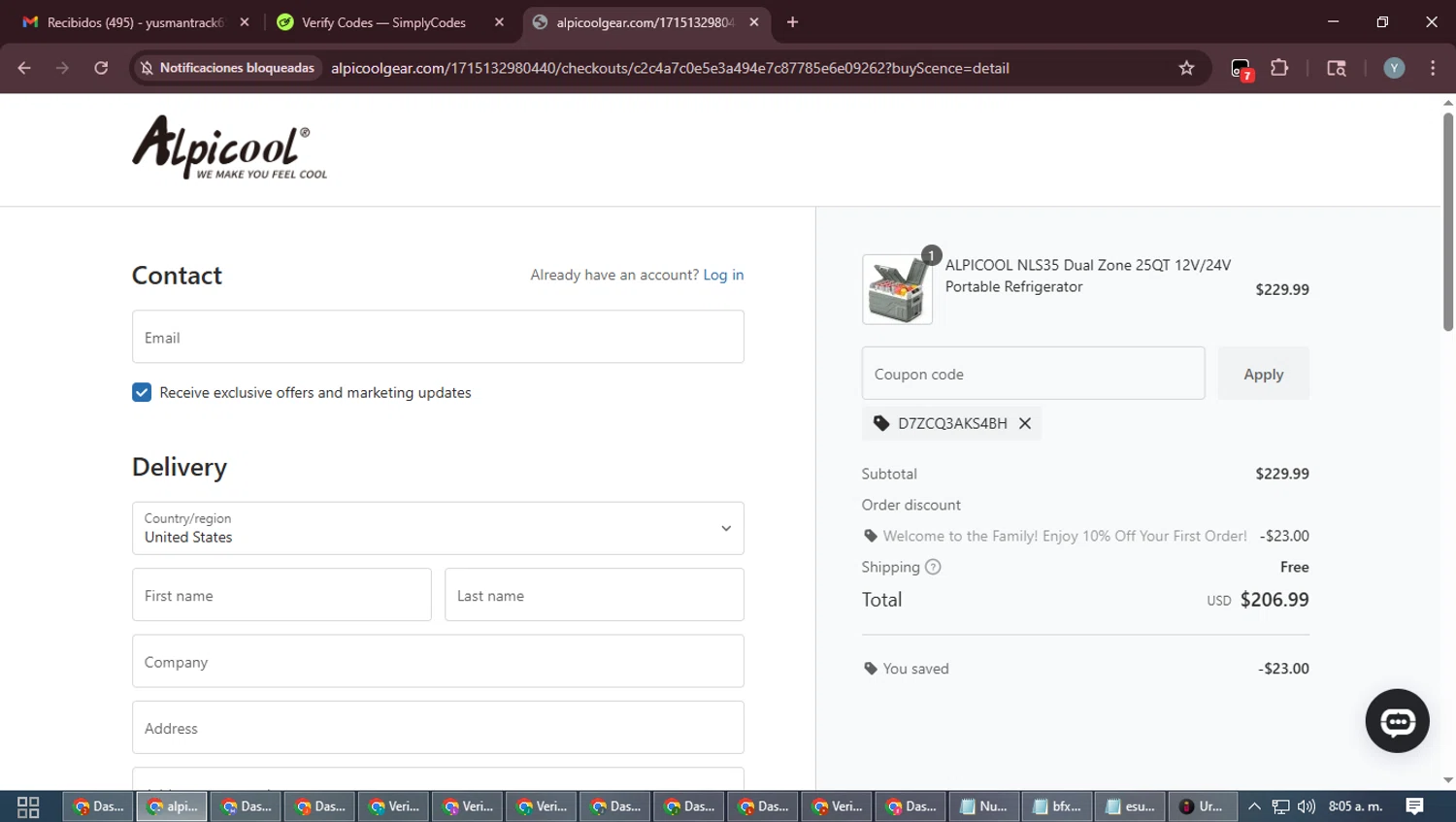Open the bfx... taskbar item
The height and width of the screenshot is (822, 1456).
click(1057, 806)
